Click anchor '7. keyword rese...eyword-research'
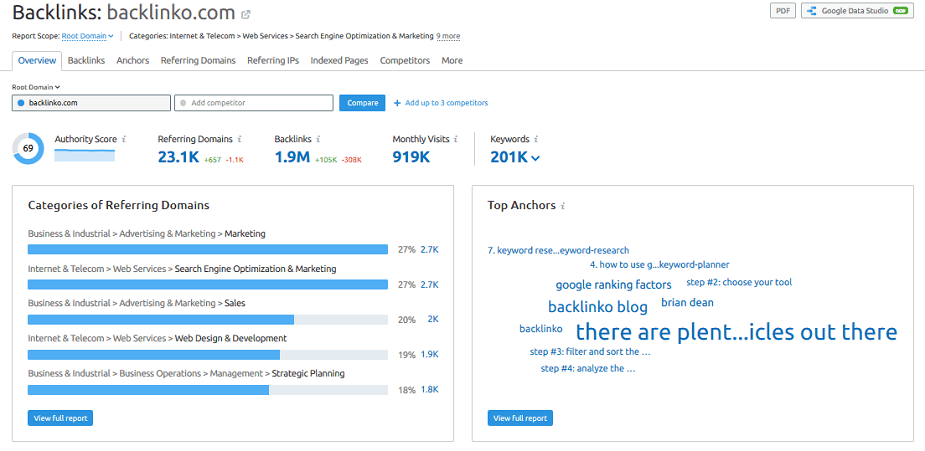The width and height of the screenshot is (925, 451). coord(558,251)
